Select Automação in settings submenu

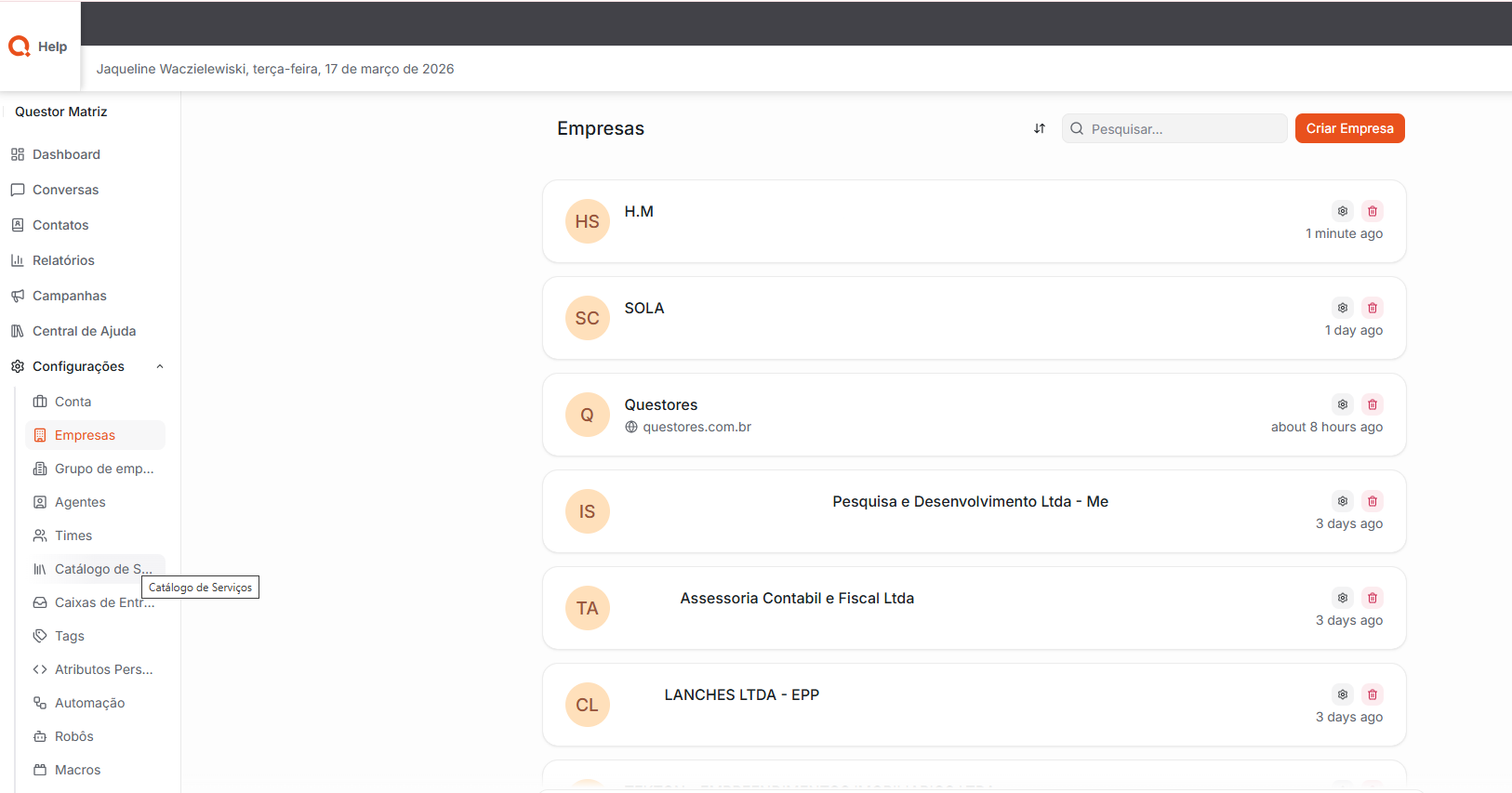pos(89,703)
